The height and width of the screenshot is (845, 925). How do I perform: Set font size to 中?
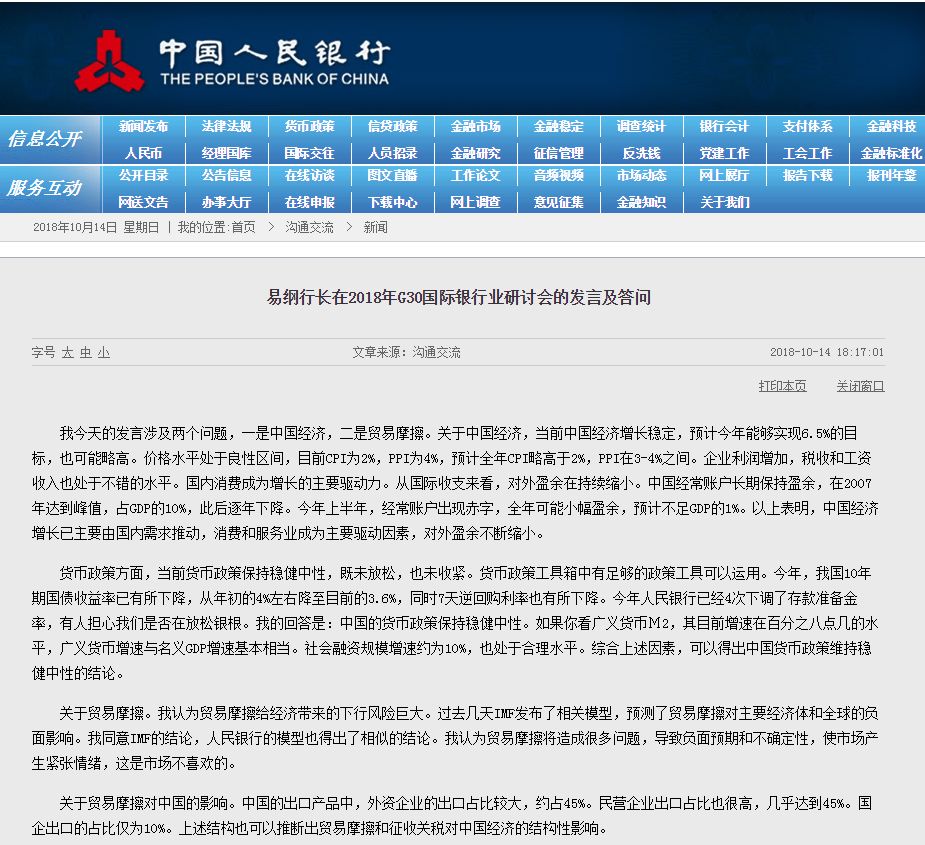coord(86,352)
